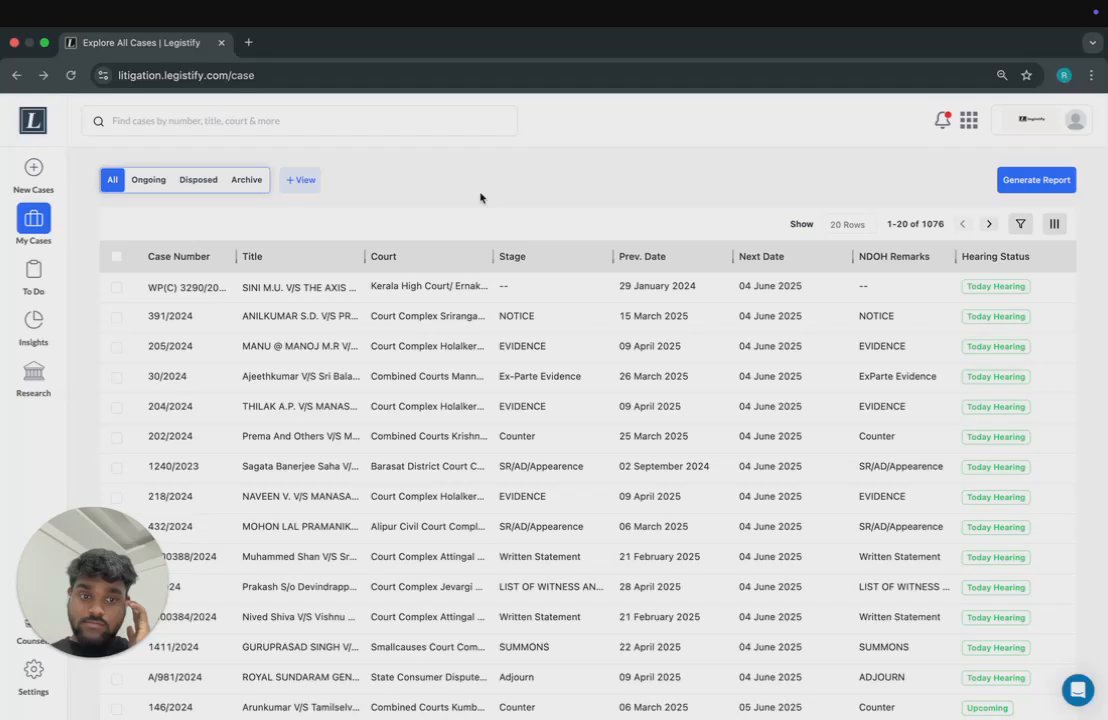Viewport: 1108px width, 720px height.
Task: Click 'LIST OF WITNESS AN...' stage cell
Action: click(x=551, y=586)
